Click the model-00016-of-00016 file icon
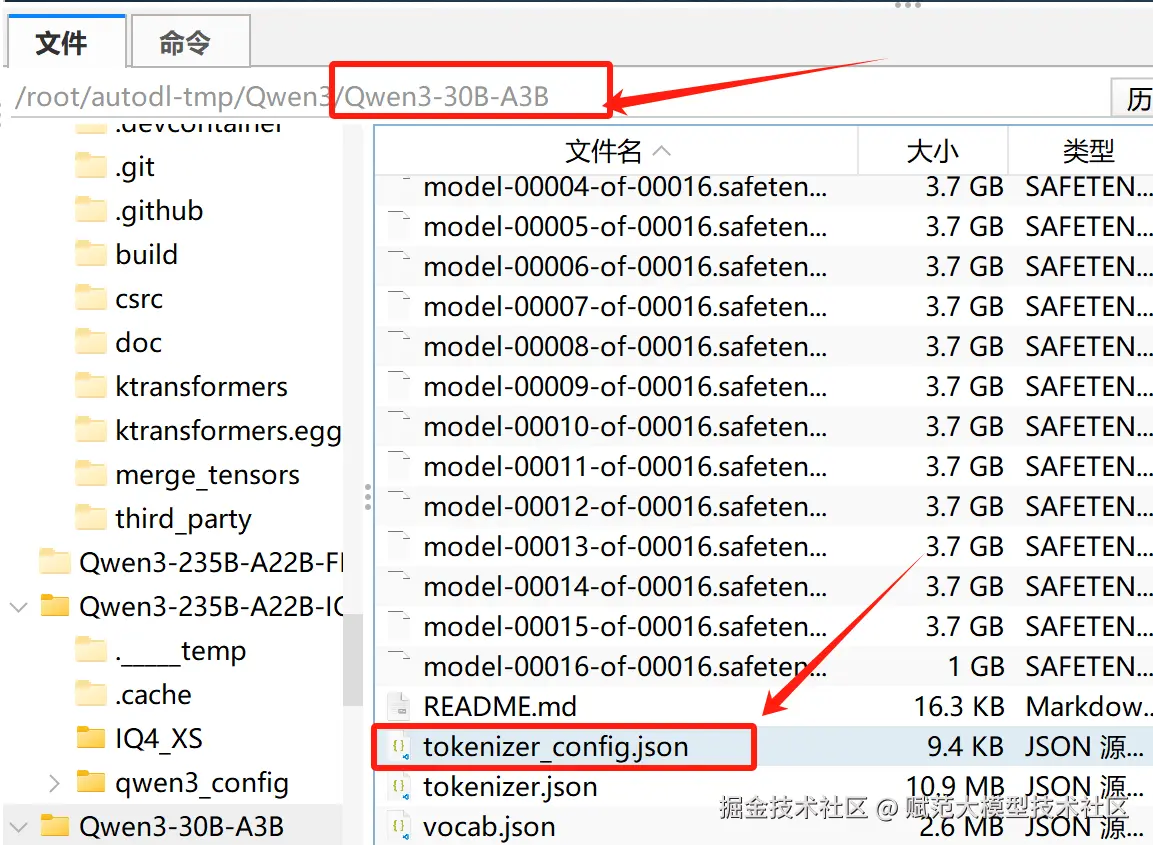Viewport: 1153px width, 845px height. pyautogui.click(x=399, y=666)
